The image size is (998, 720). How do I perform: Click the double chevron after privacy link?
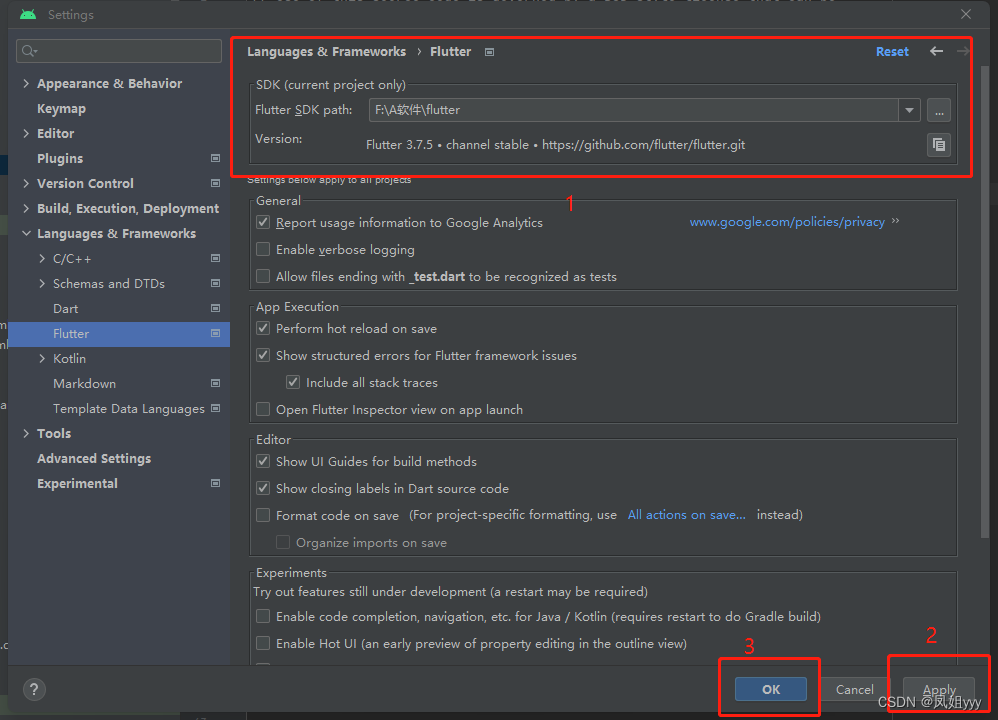pyautogui.click(x=896, y=221)
